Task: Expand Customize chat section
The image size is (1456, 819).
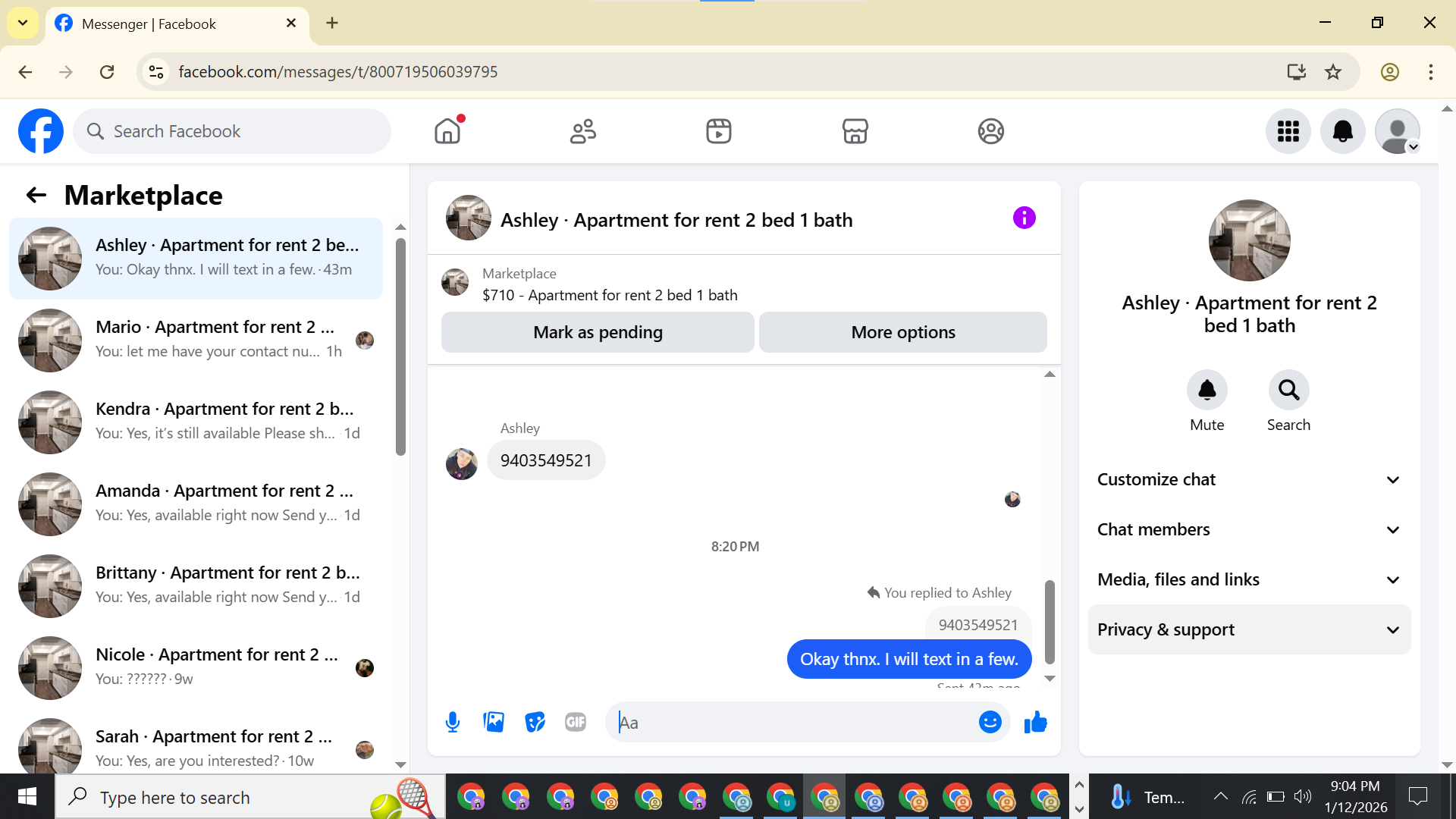Action: tap(1249, 479)
